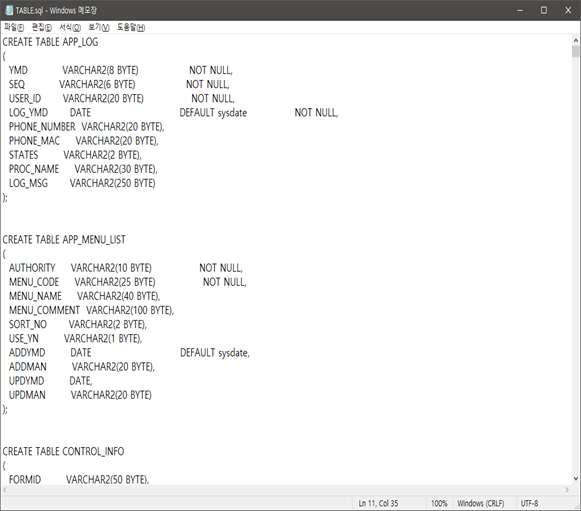Click the MENU_NAME column name
The image size is (581, 511).
tap(35, 296)
